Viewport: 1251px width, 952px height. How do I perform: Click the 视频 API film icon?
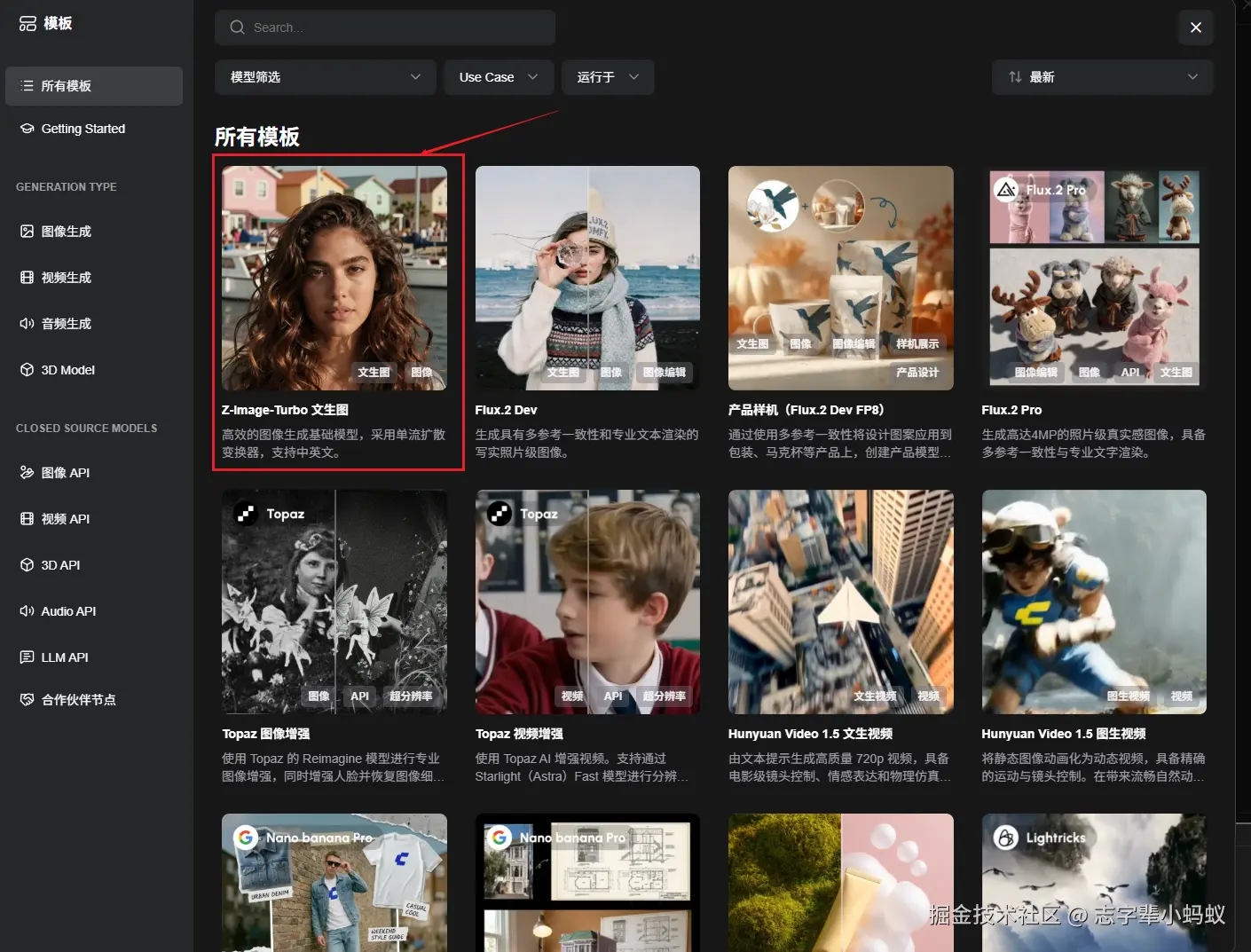click(27, 519)
